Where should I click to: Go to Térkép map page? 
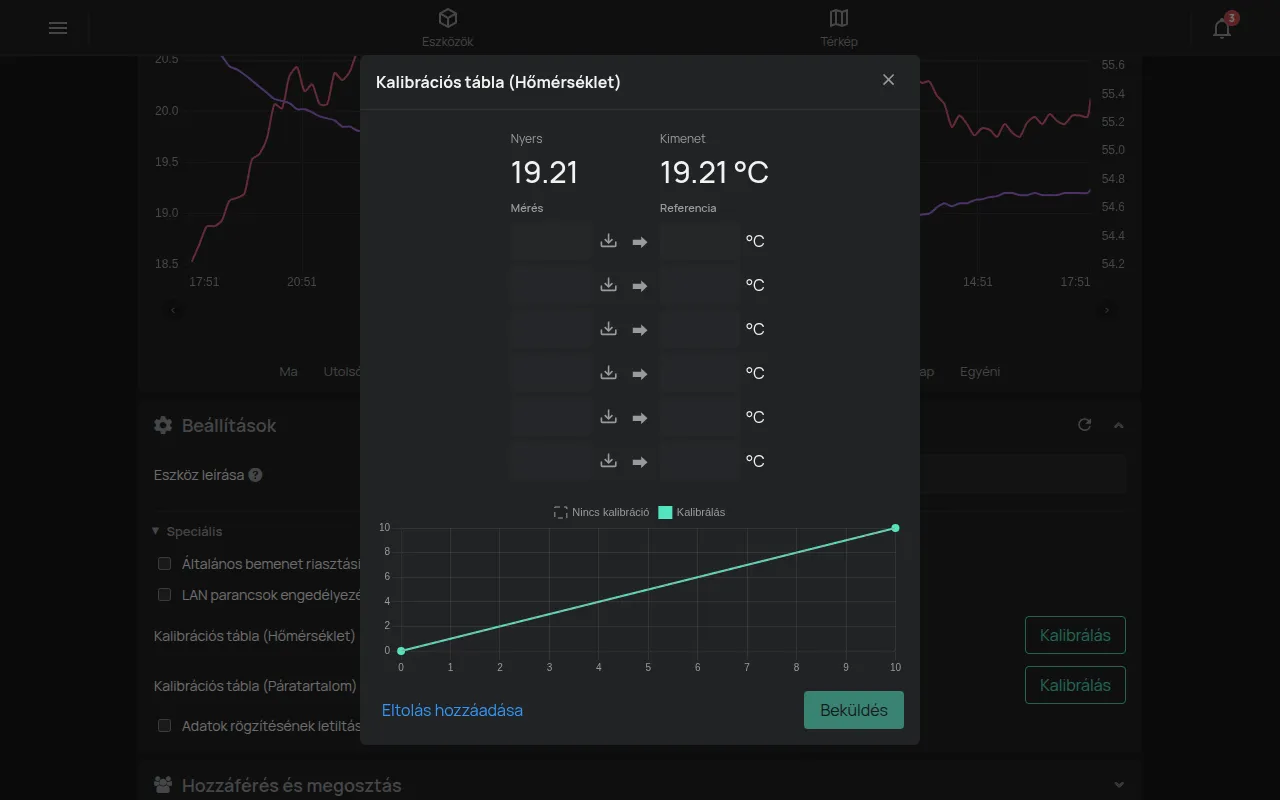click(x=839, y=28)
